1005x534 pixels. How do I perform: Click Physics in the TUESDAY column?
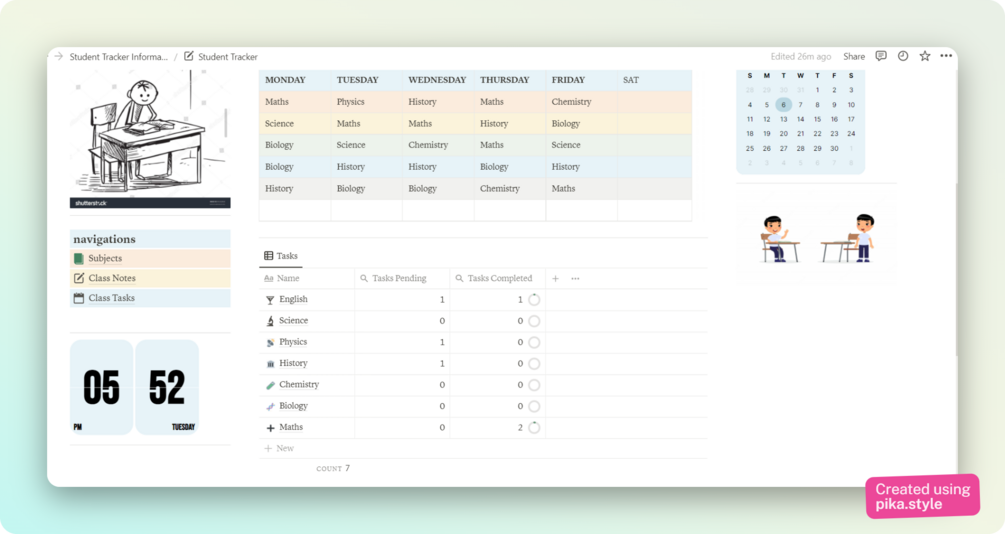[351, 102]
